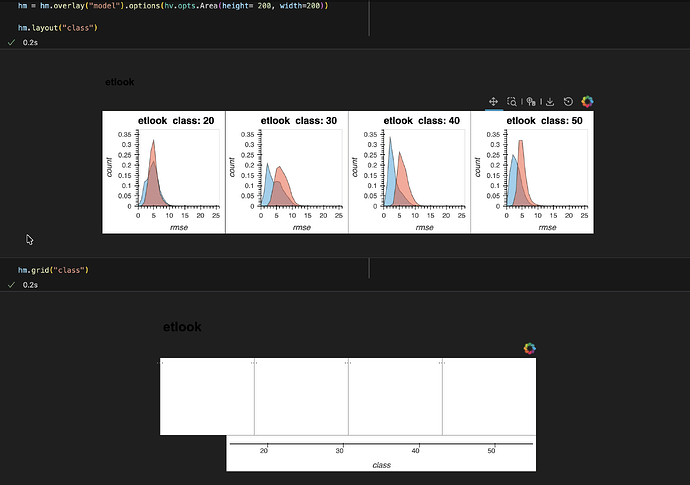The image size is (690, 485).
Task: Click the Save plot download icon
Action: click(x=549, y=101)
